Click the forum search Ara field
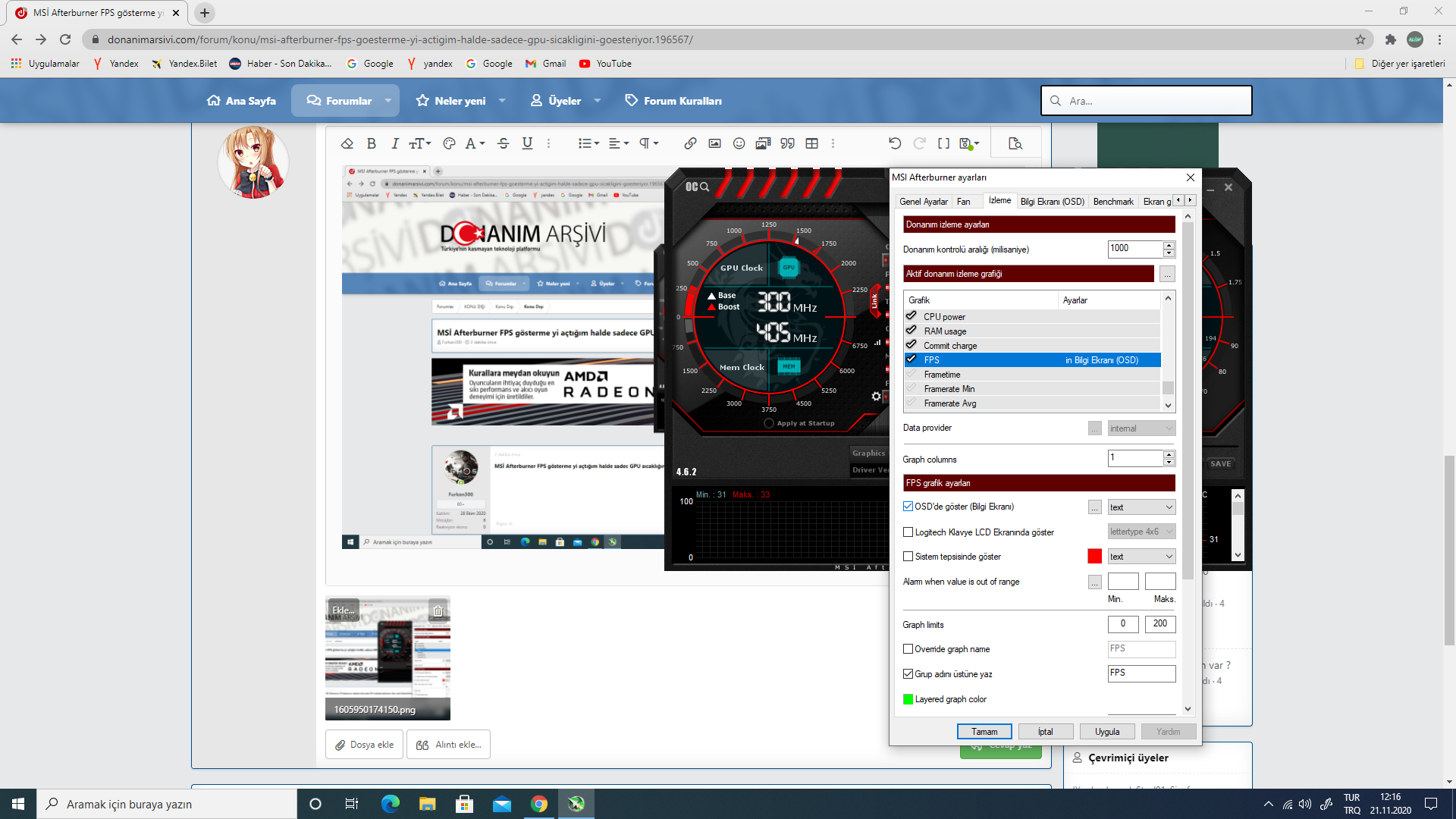 pos(1146,101)
